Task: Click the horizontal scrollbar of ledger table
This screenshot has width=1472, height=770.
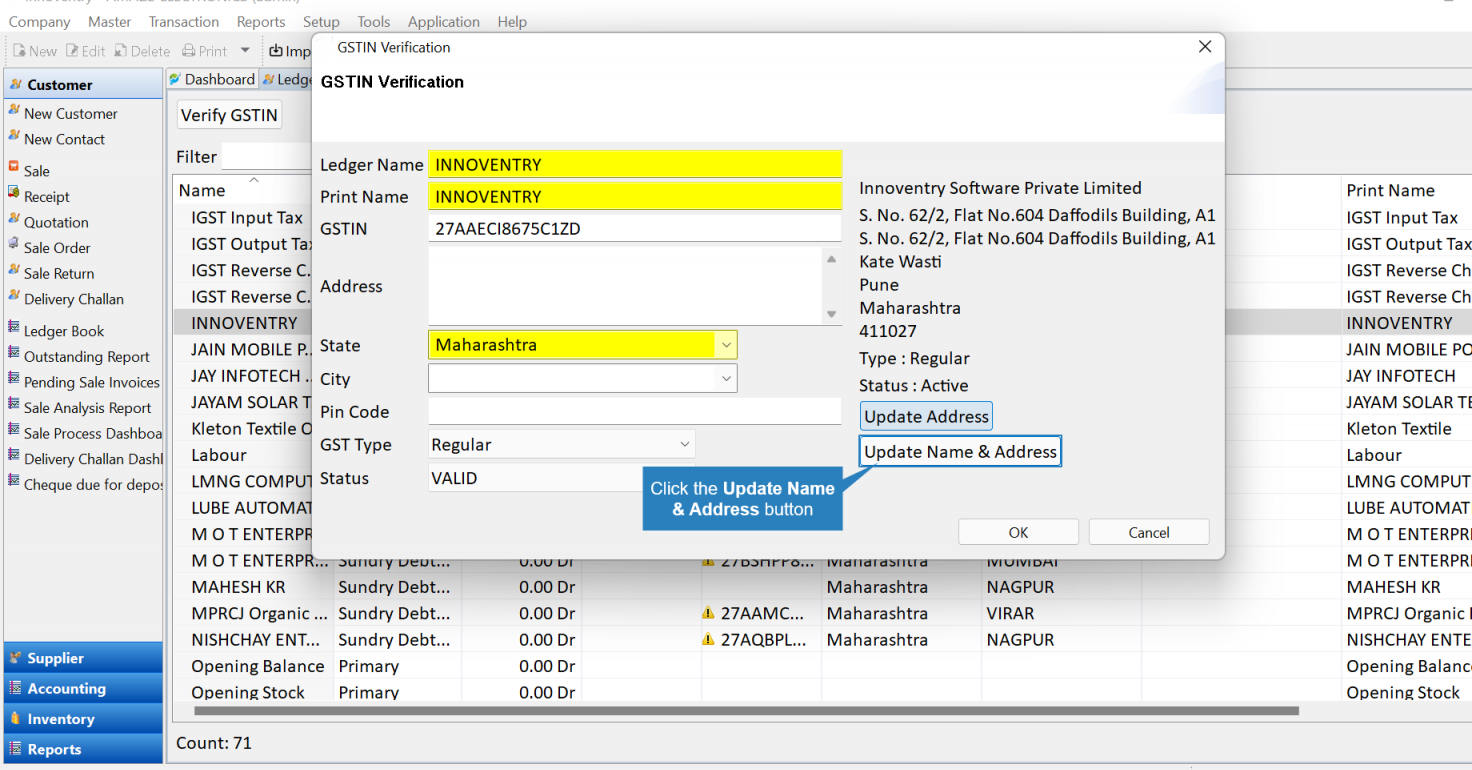Action: (x=746, y=711)
